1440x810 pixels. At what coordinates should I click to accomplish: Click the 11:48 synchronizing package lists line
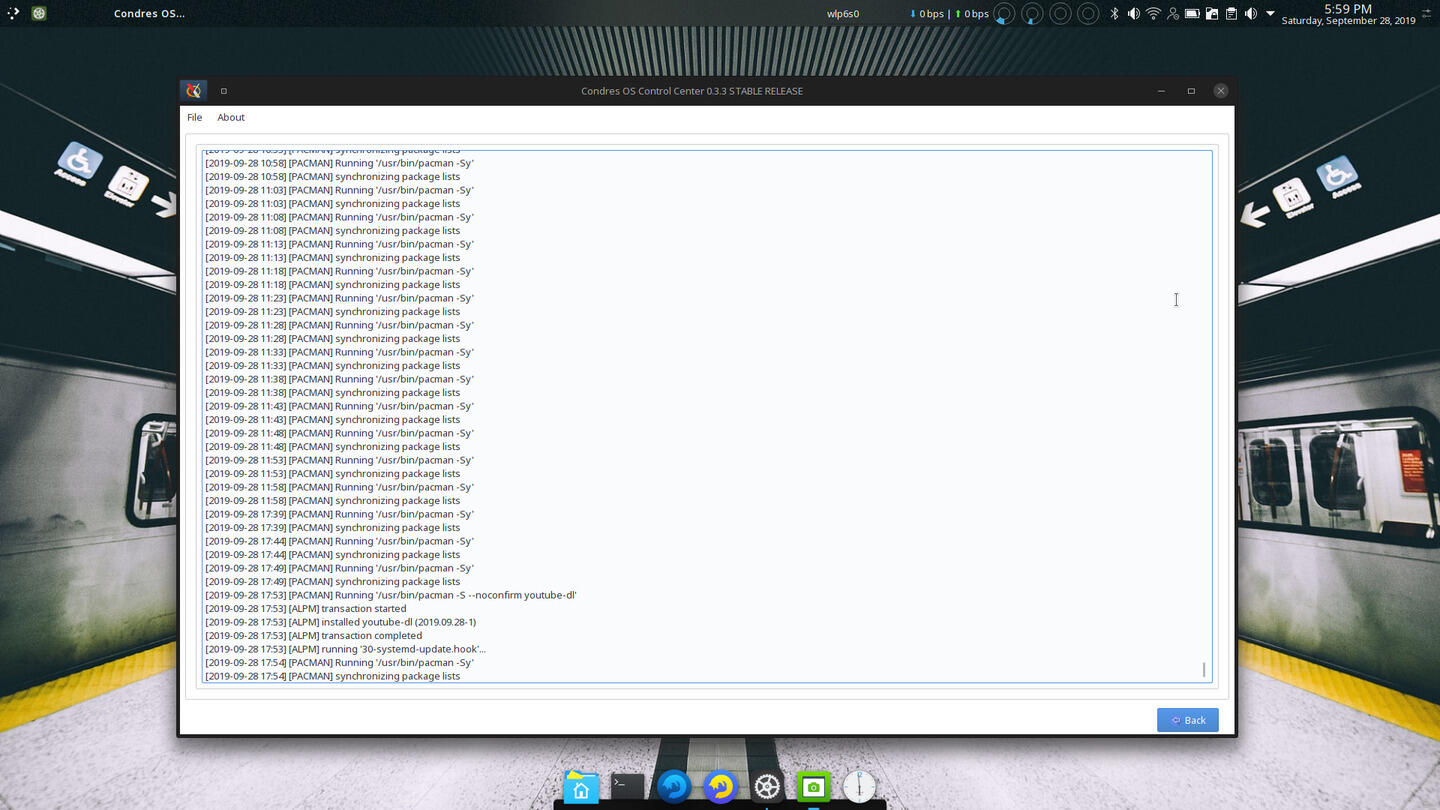point(332,446)
